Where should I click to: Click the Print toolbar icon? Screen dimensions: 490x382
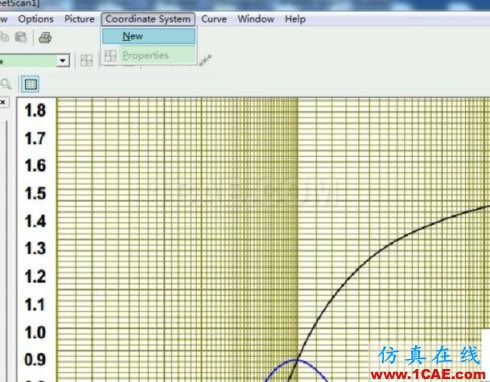[x=45, y=37]
